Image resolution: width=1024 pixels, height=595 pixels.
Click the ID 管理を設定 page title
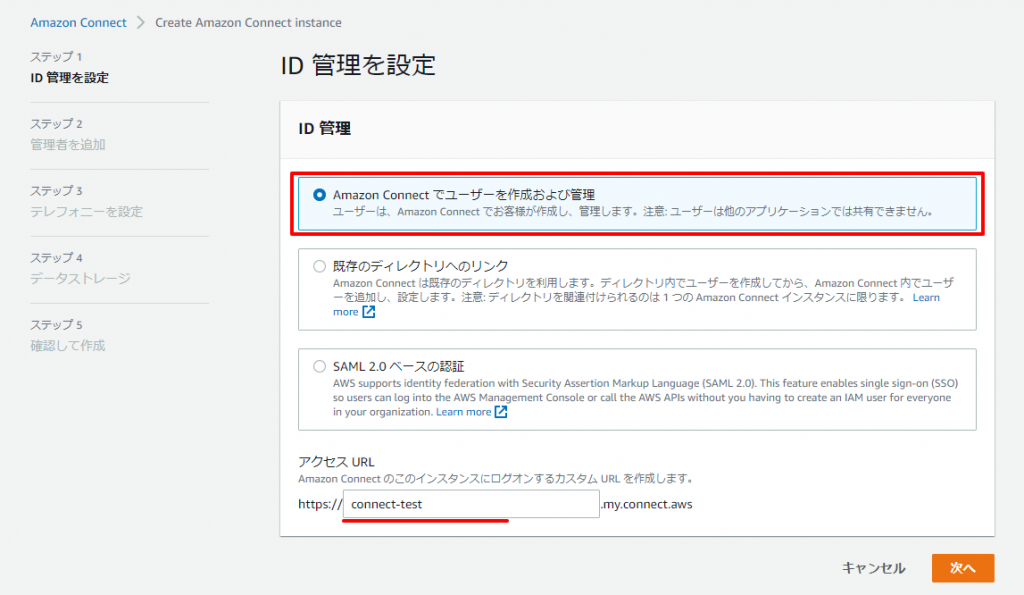point(358,65)
